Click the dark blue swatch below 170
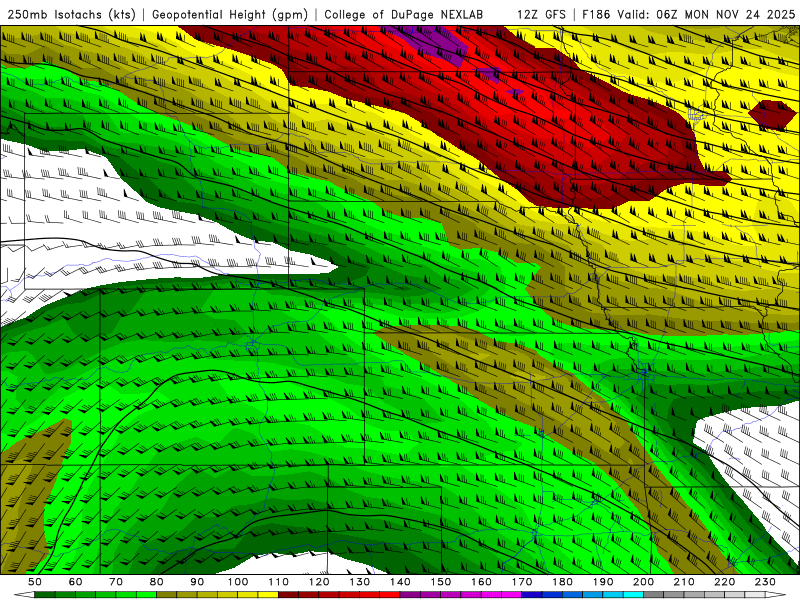The image size is (800, 600). [532, 595]
